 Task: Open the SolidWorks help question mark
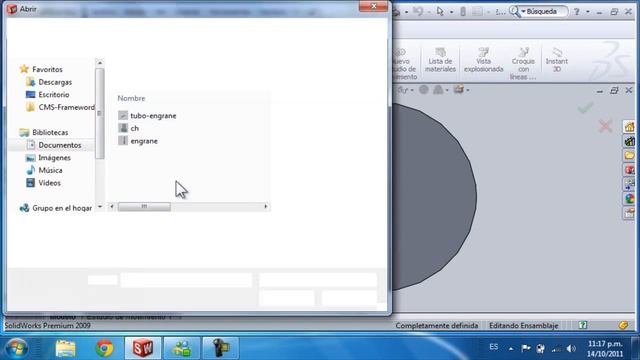pyautogui.click(x=576, y=12)
